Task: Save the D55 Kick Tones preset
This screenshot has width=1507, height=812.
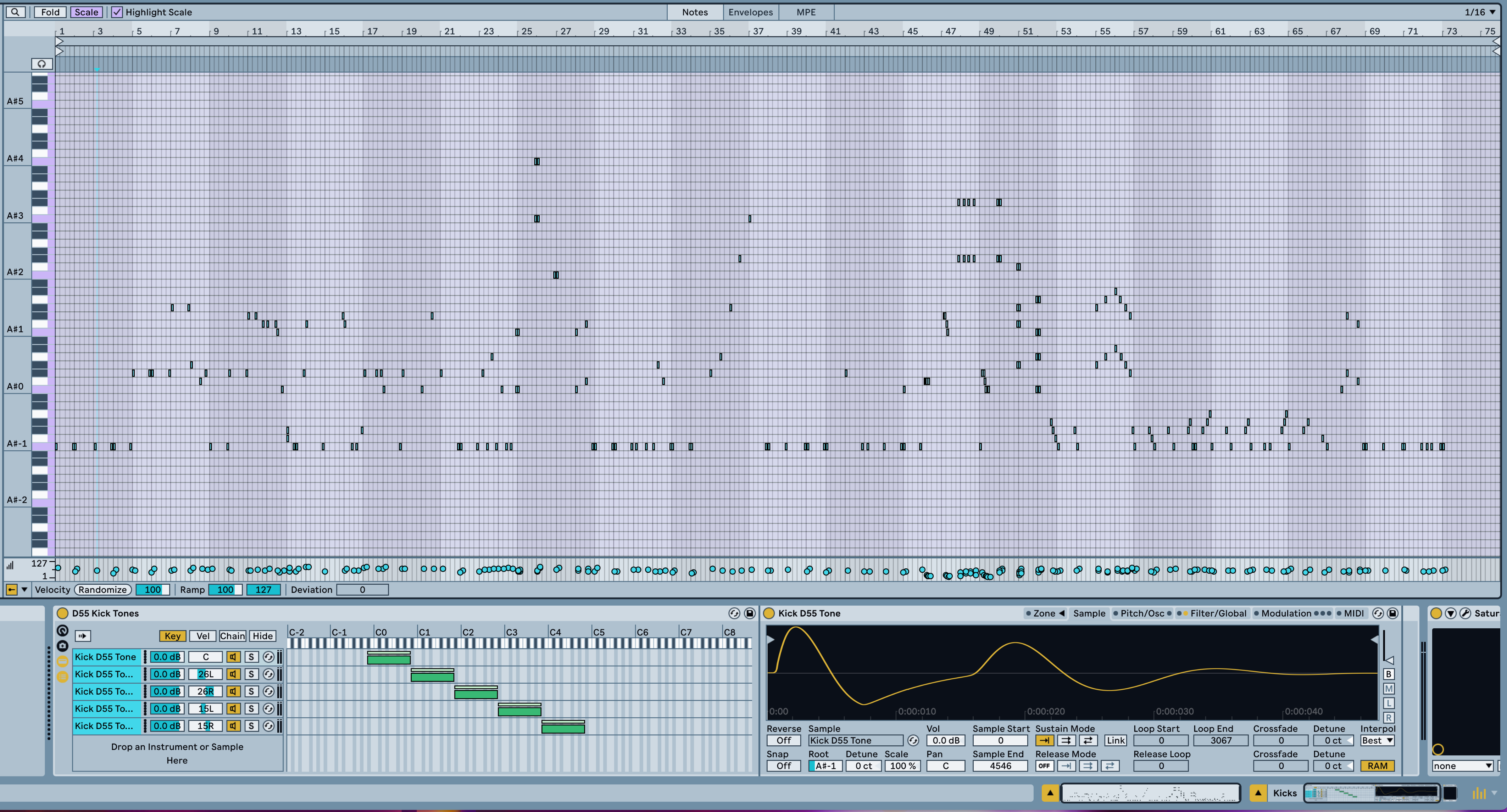Action: [749, 613]
